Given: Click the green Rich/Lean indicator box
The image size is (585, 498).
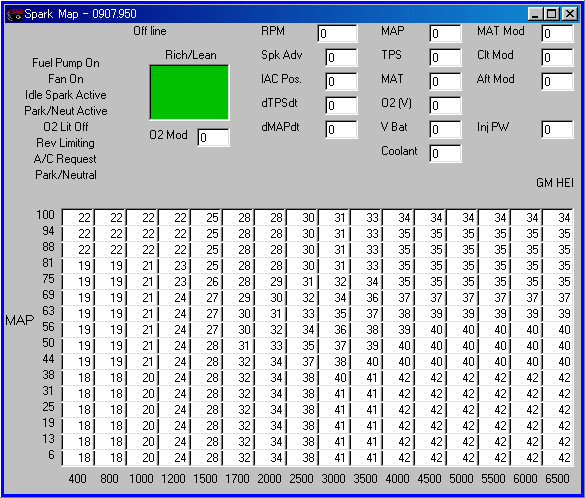Looking at the screenshot, I should [189, 92].
